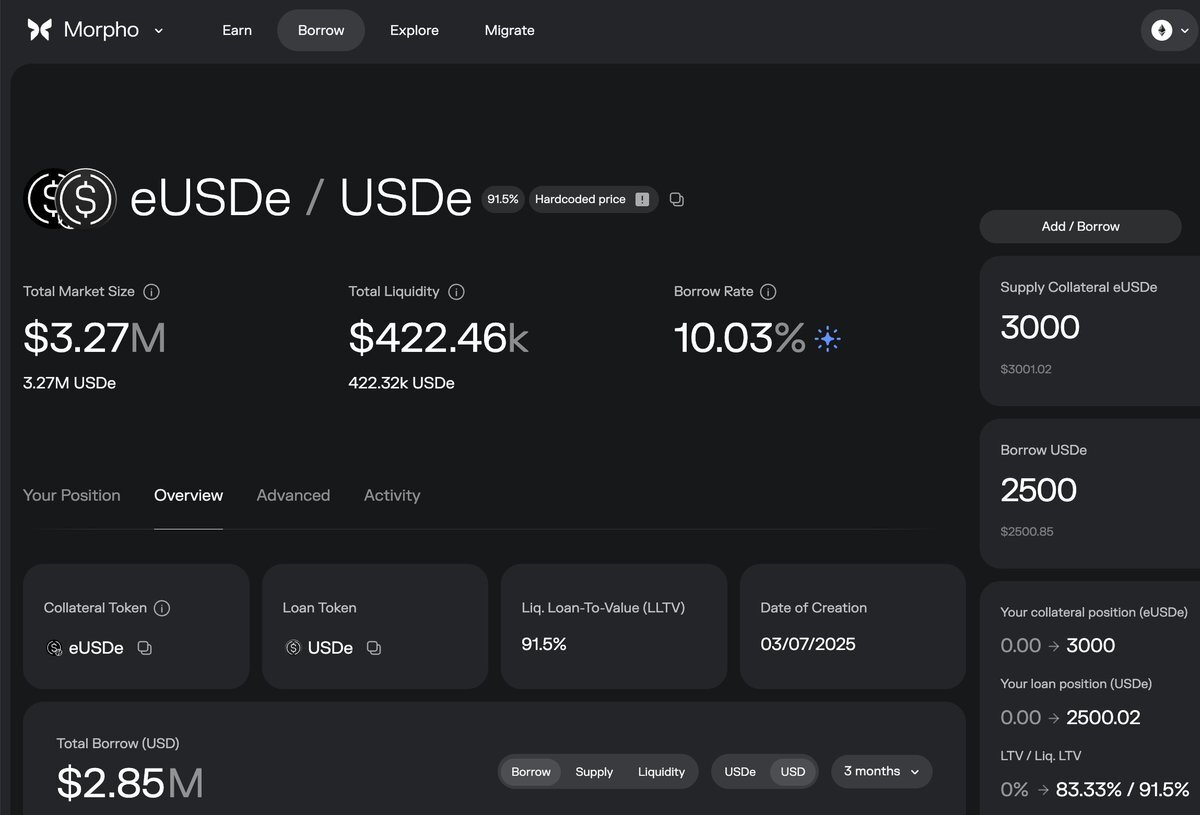Click the 91.5% value in the LLTV card

point(544,644)
